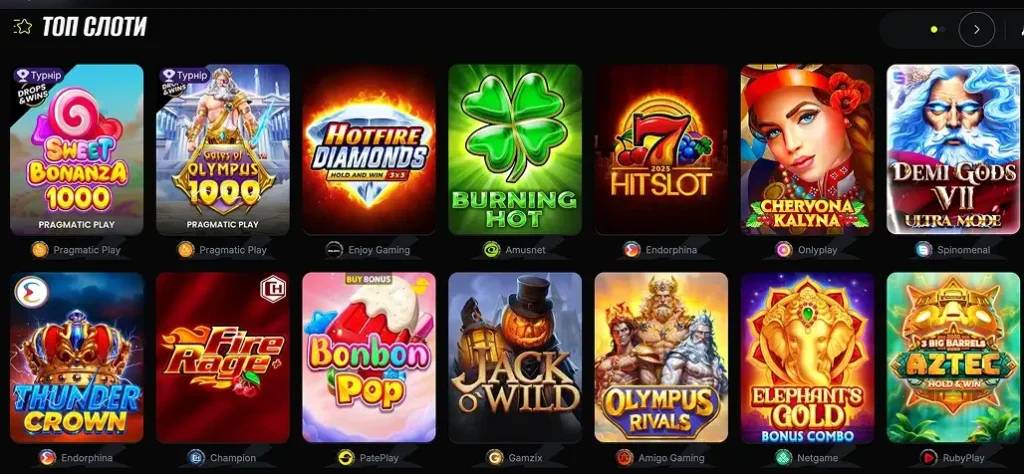Advance the carousel with the right arrow button
The width and height of the screenshot is (1024, 474).
click(x=976, y=29)
